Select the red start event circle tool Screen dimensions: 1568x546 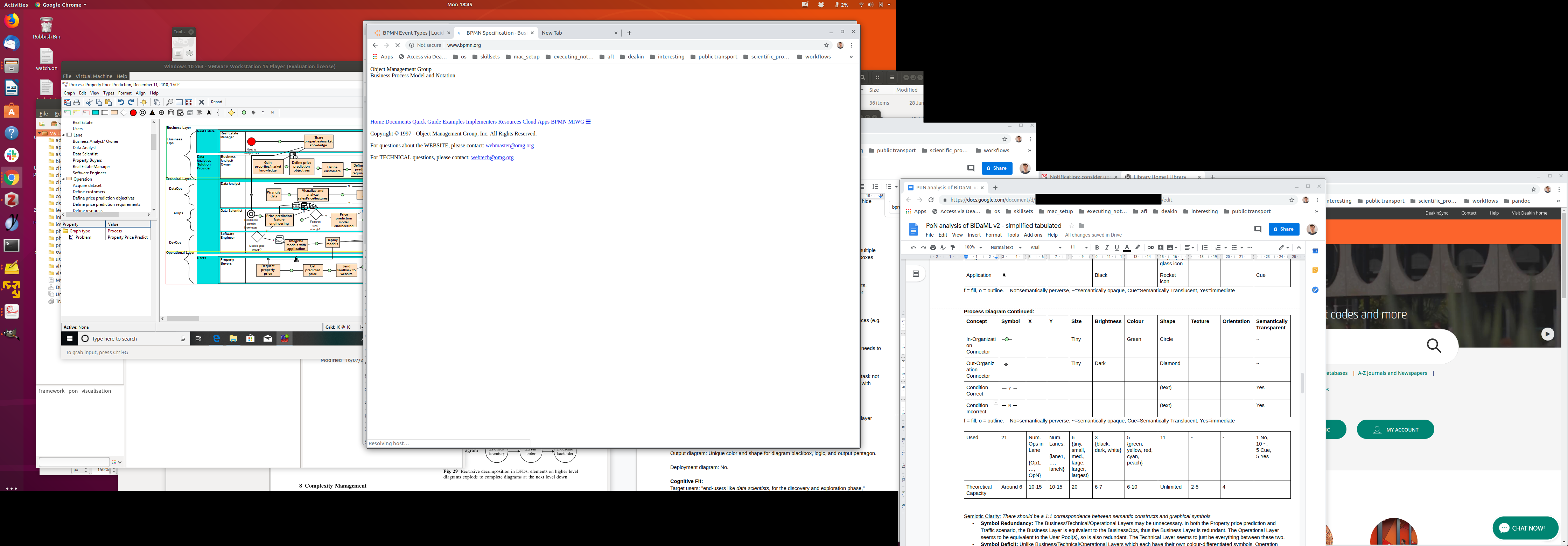point(133,113)
